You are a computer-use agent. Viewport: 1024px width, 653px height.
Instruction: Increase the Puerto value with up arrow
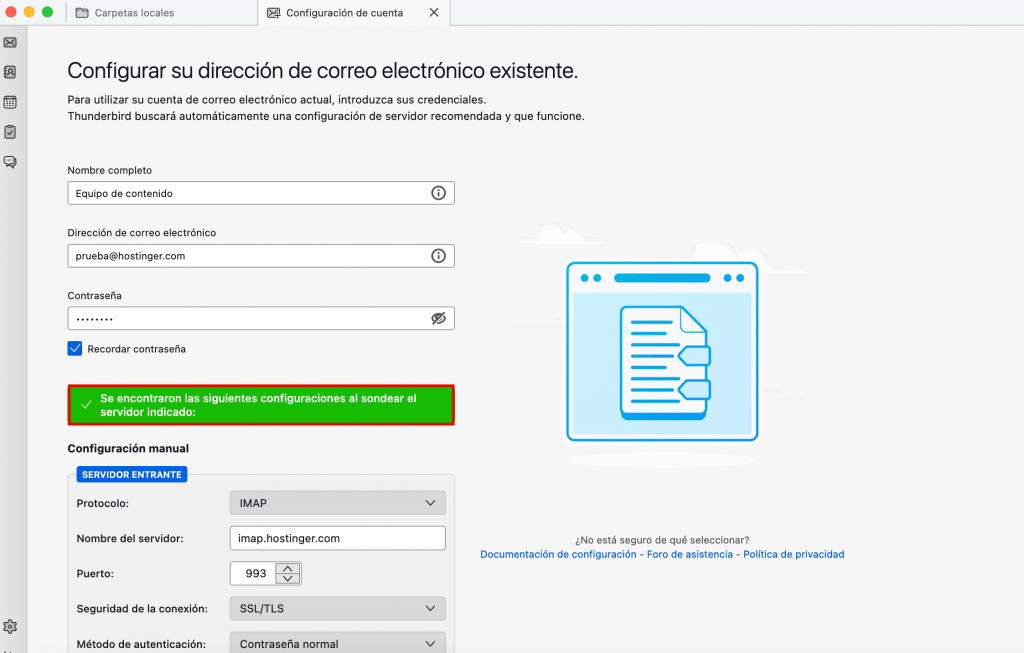pyautogui.click(x=288, y=568)
